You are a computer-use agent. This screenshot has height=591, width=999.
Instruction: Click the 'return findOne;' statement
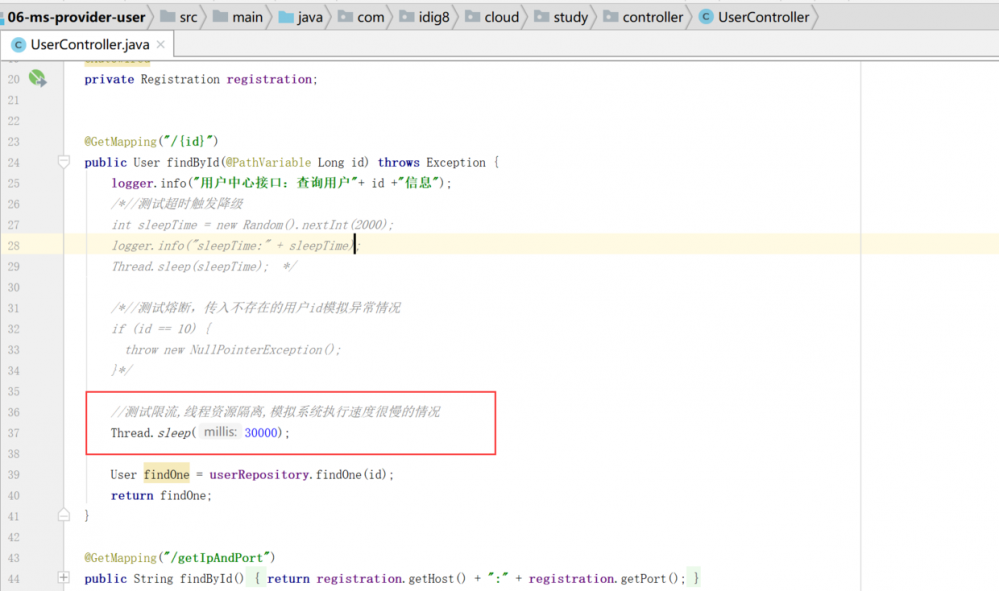[x=161, y=495]
